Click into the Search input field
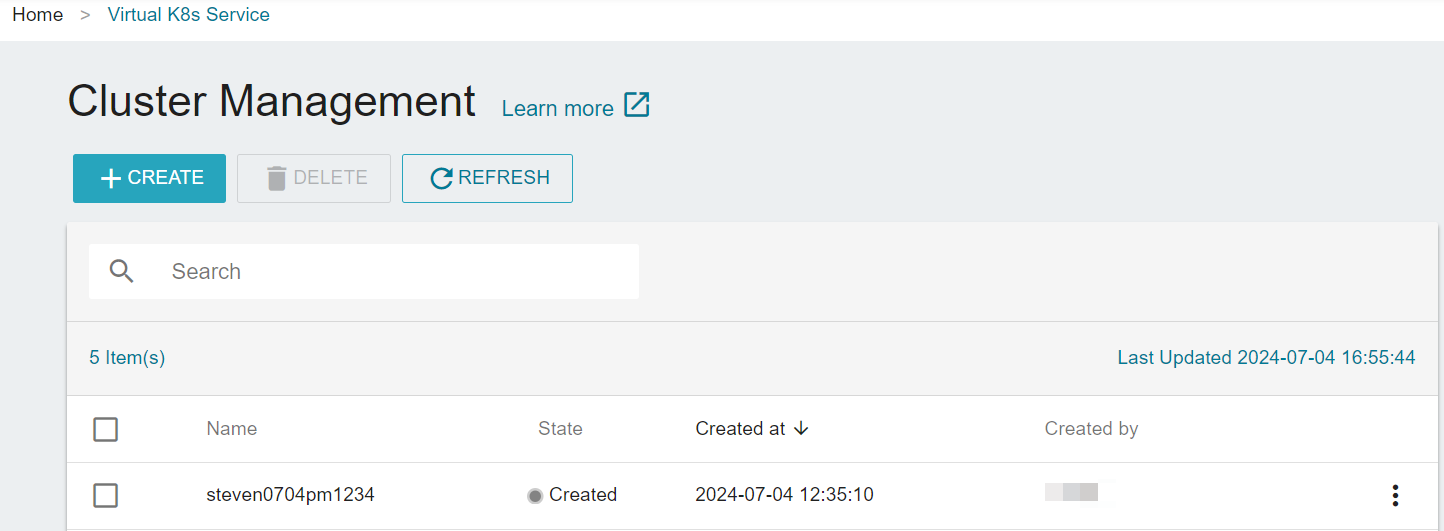The height and width of the screenshot is (531, 1444). tap(364, 271)
